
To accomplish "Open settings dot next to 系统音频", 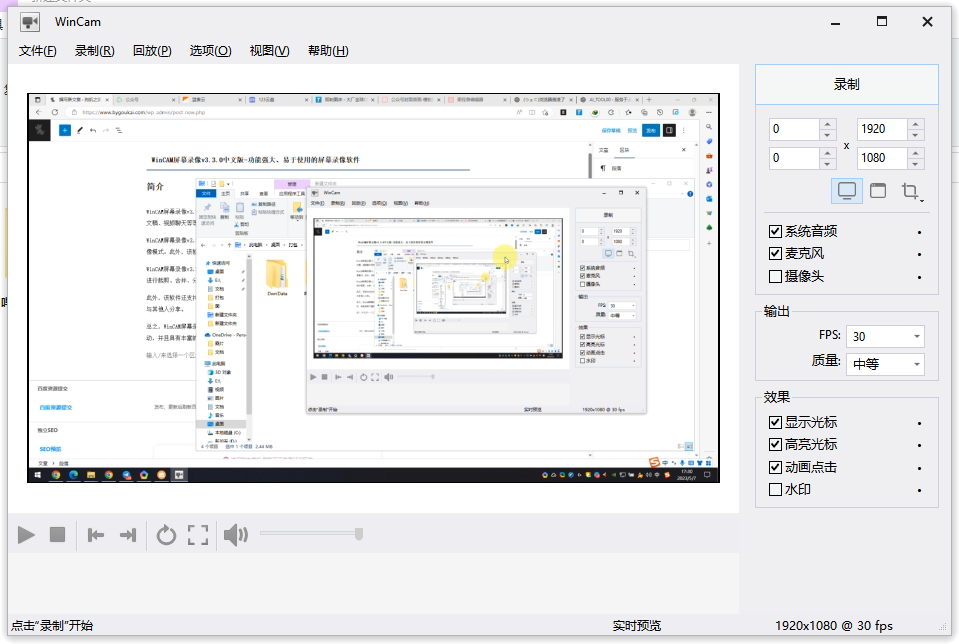I will click(919, 232).
